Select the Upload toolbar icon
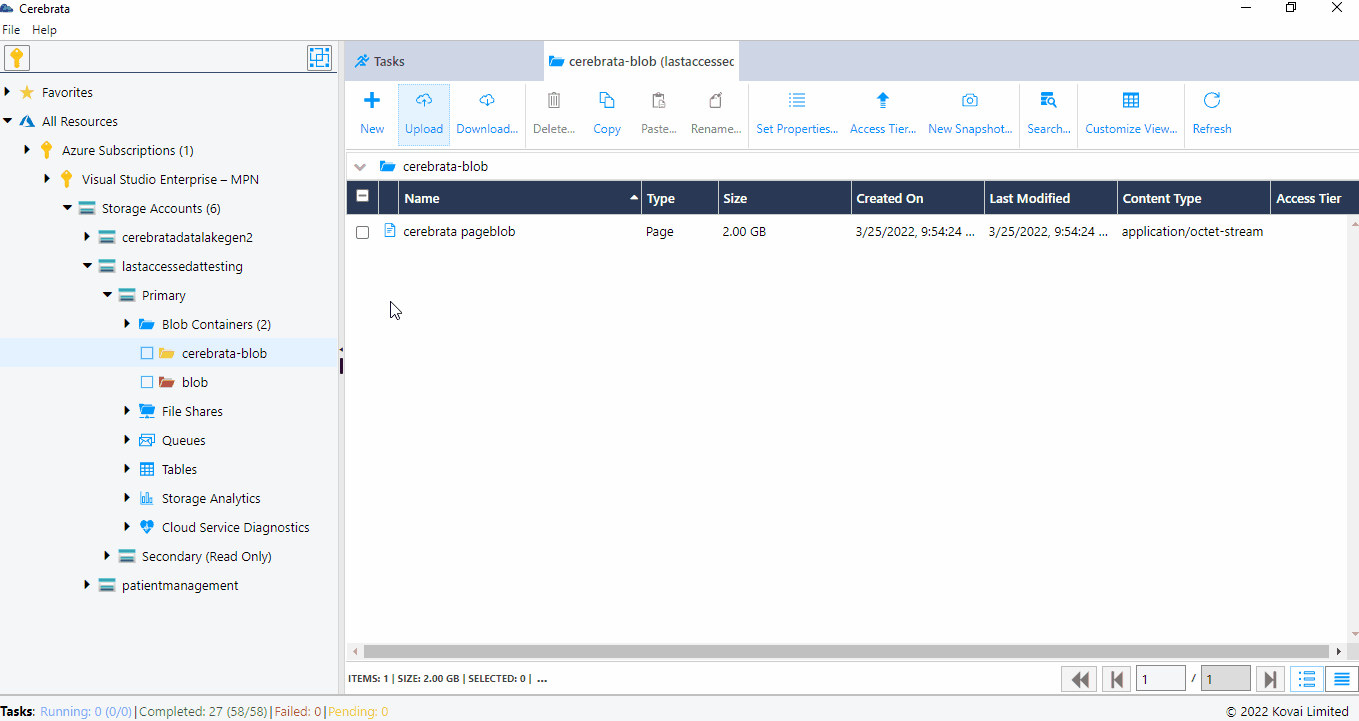The image size is (1359, 721). point(423,110)
